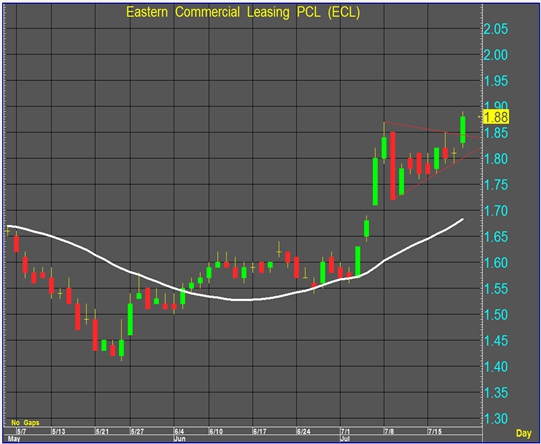Click the 1.70 price axis label
This screenshot has height=444, width=541.
click(496, 211)
